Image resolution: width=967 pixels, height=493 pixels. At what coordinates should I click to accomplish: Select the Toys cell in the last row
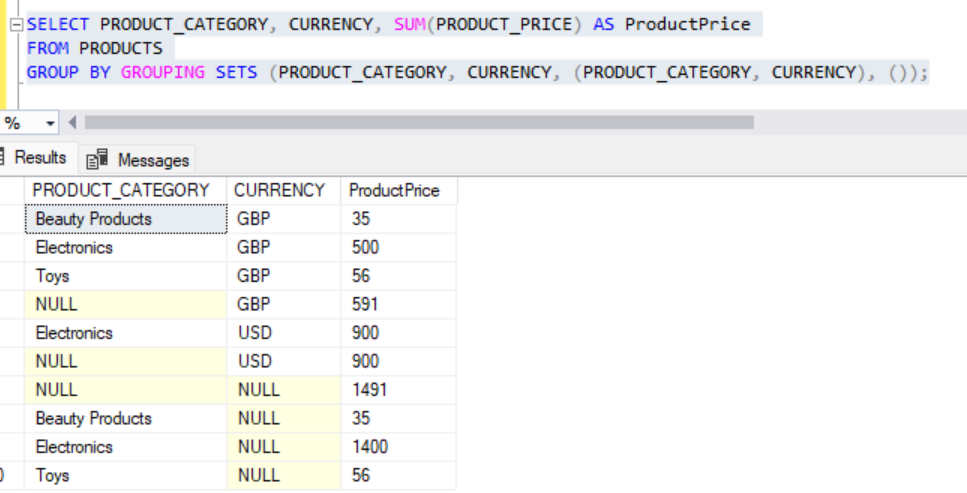53,476
